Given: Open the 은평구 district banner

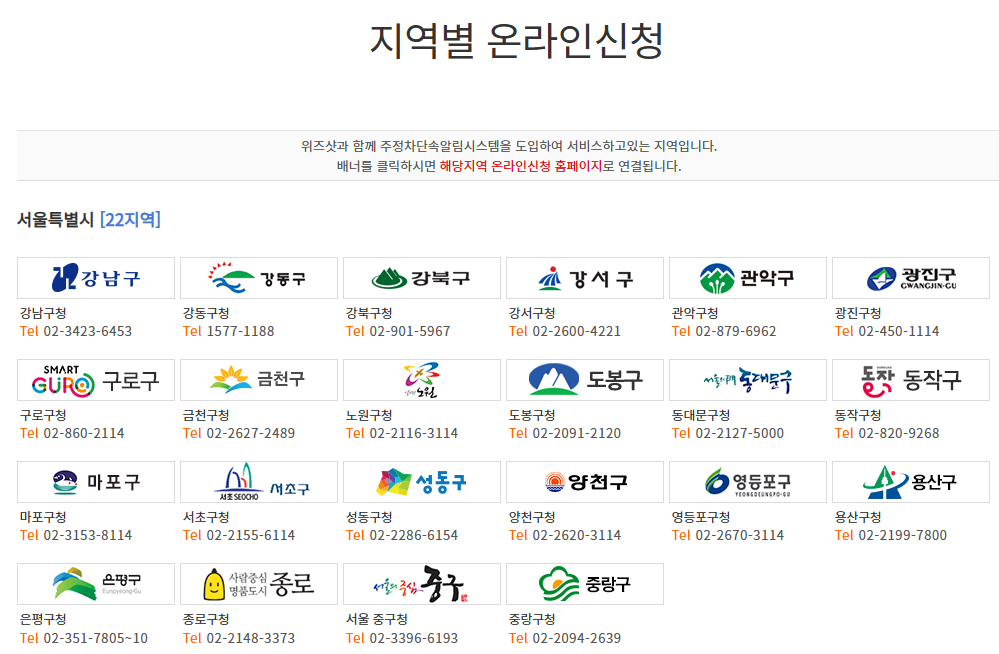Looking at the screenshot, I should pyautogui.click(x=96, y=584).
